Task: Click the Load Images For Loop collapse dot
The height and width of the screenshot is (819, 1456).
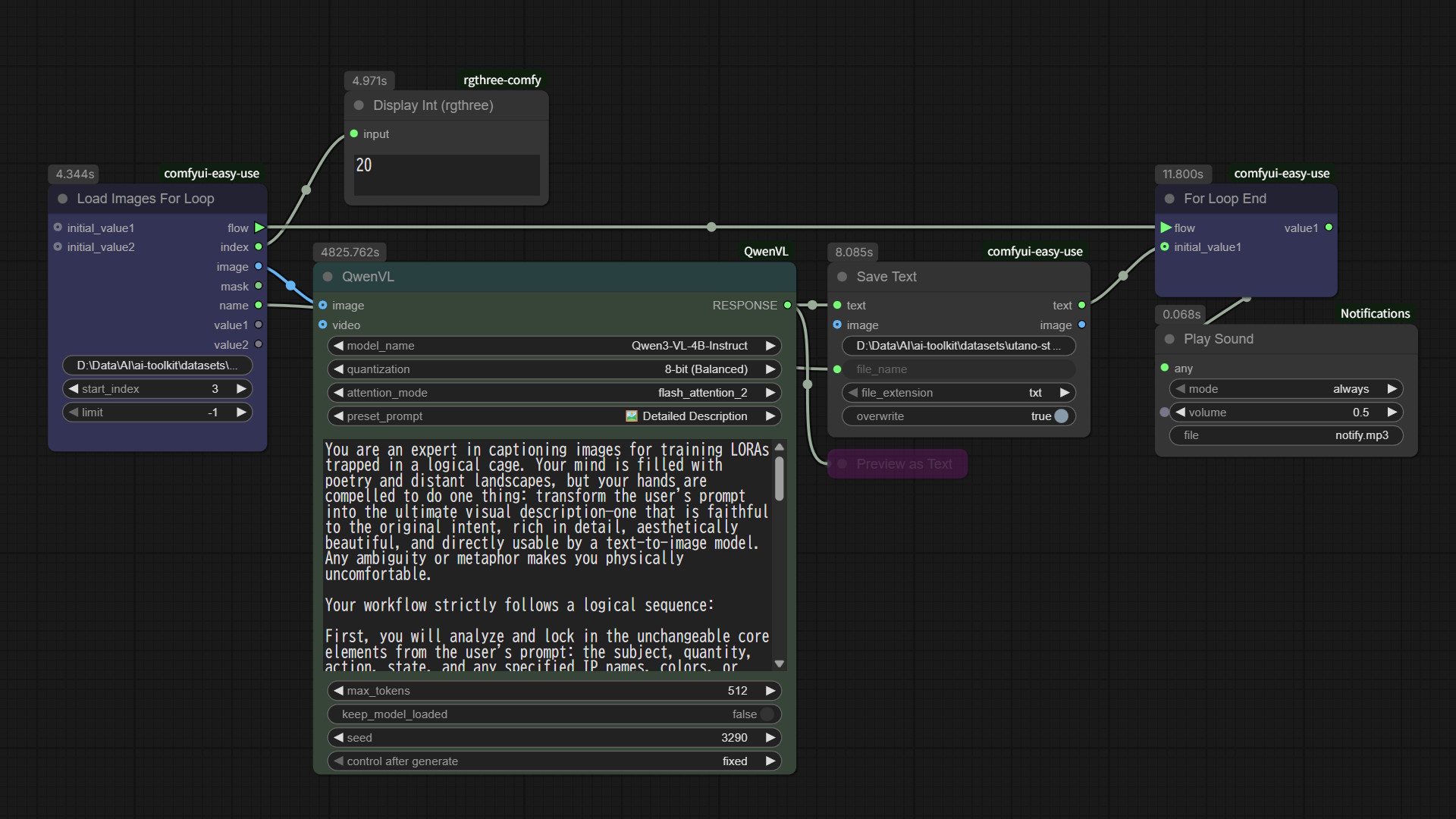Action: 63,199
